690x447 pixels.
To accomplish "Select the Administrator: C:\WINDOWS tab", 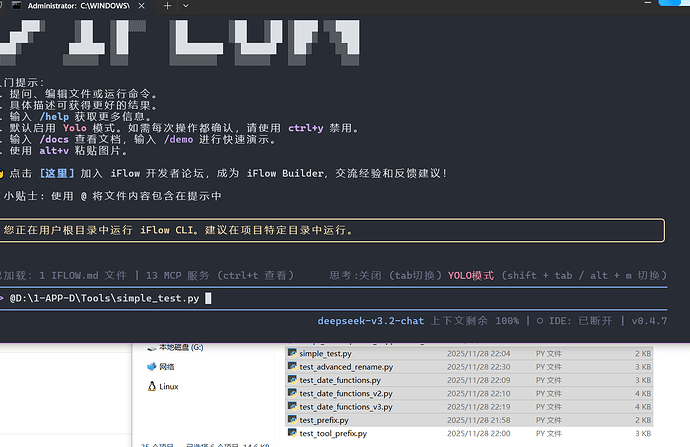I will [x=78, y=6].
